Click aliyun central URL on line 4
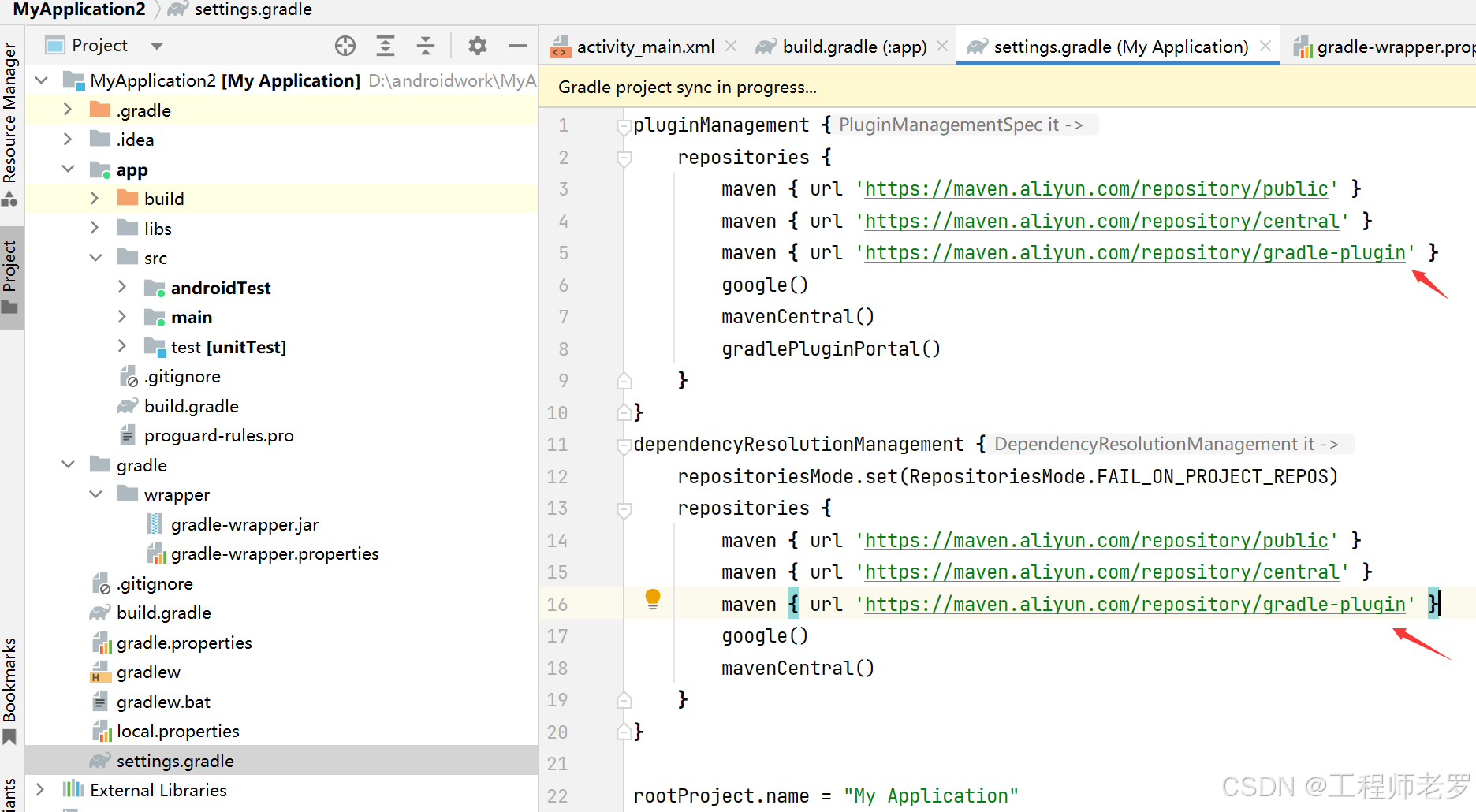This screenshot has height=812, width=1476. tap(1102, 222)
